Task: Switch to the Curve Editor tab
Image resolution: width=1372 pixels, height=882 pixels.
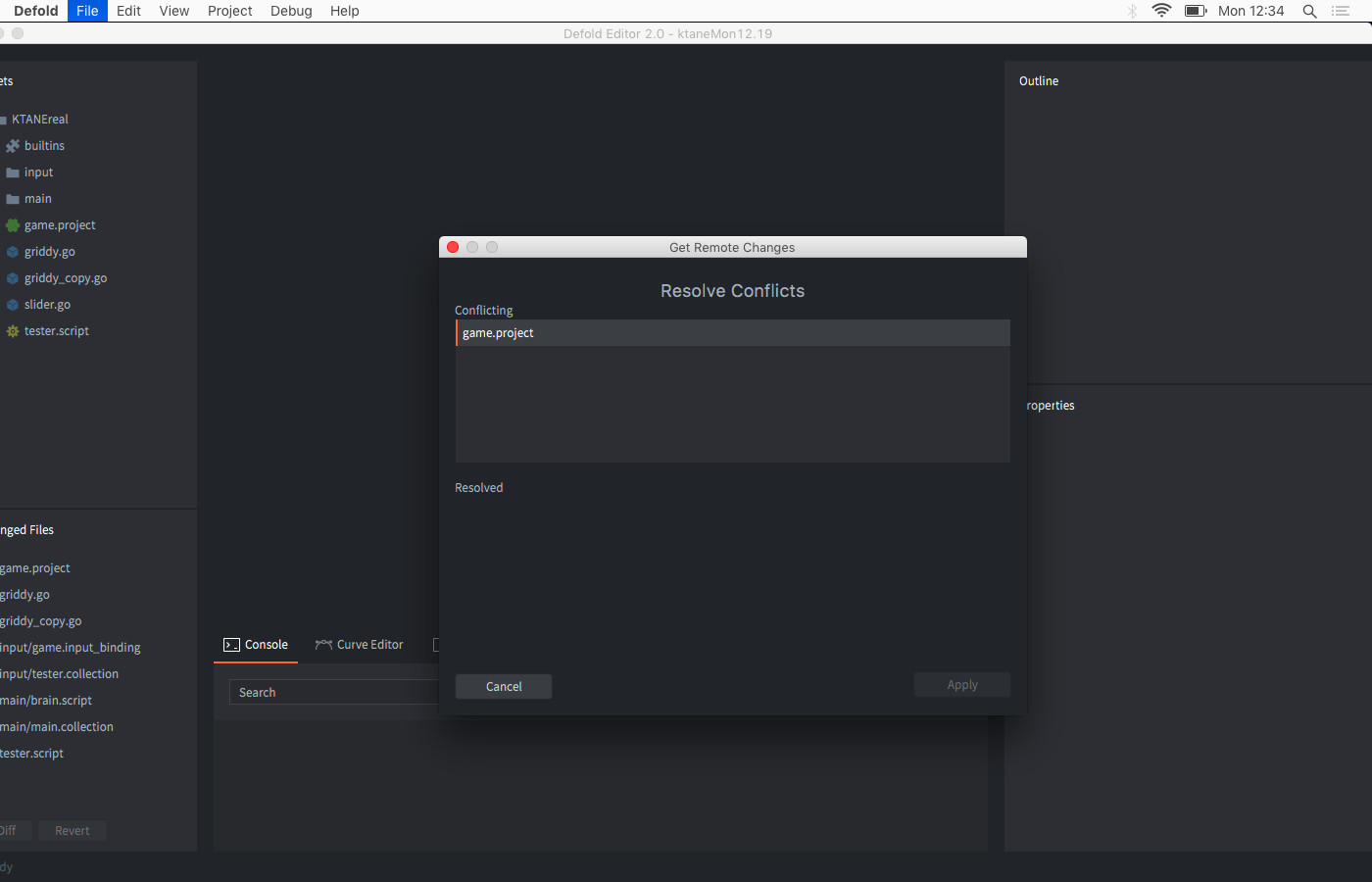Action: (360, 645)
